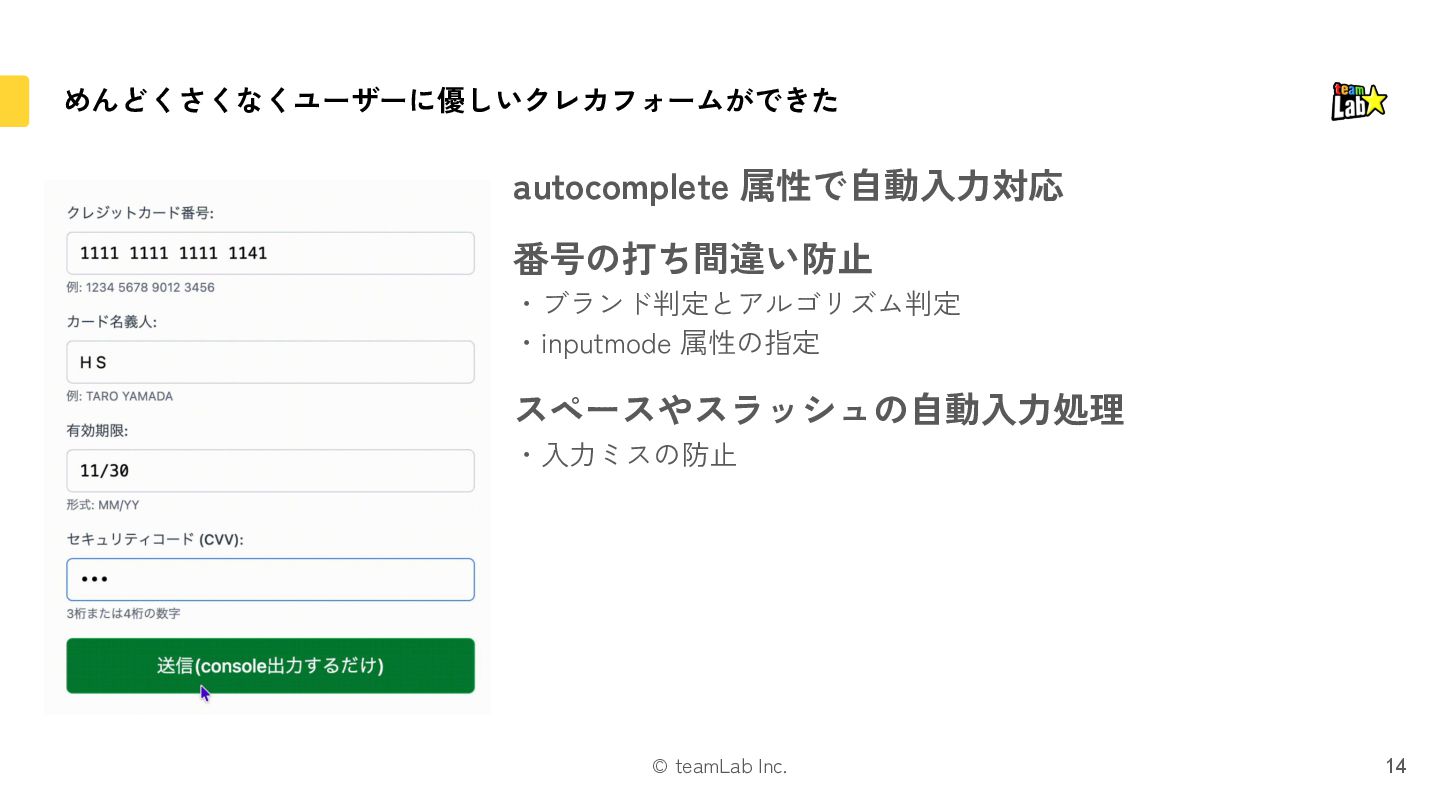Click the セキュリティコード (CVV) label
The width and height of the screenshot is (1440, 810).
pyautogui.click(x=155, y=539)
